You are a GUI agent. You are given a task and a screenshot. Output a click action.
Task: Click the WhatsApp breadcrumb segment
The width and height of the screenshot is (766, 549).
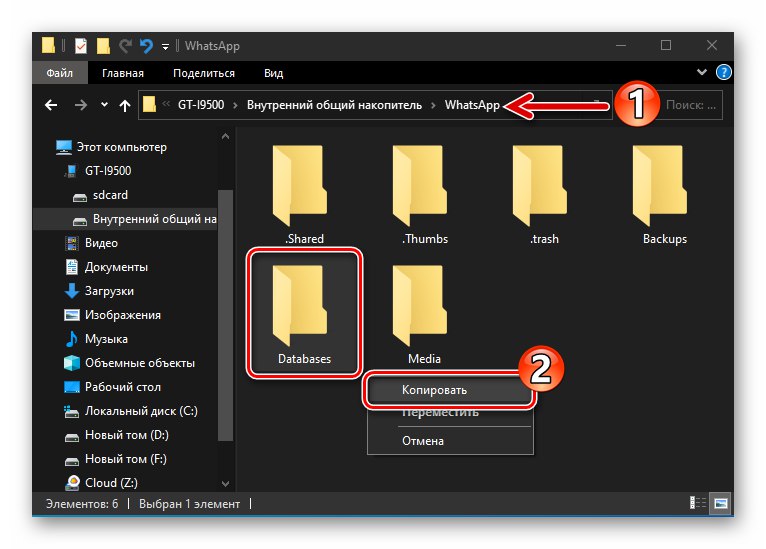pos(472,105)
